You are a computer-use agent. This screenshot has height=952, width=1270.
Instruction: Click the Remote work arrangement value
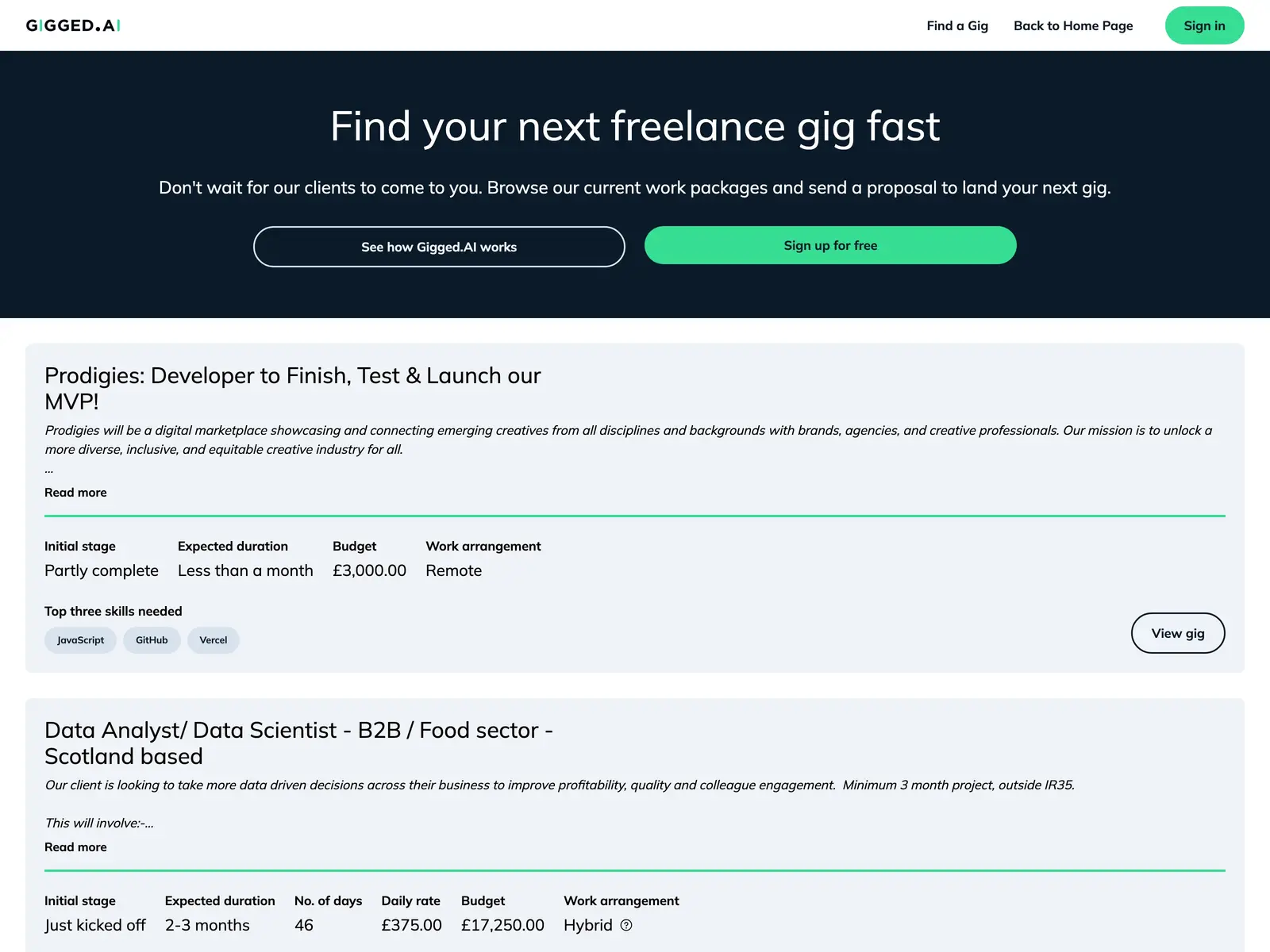tap(454, 570)
